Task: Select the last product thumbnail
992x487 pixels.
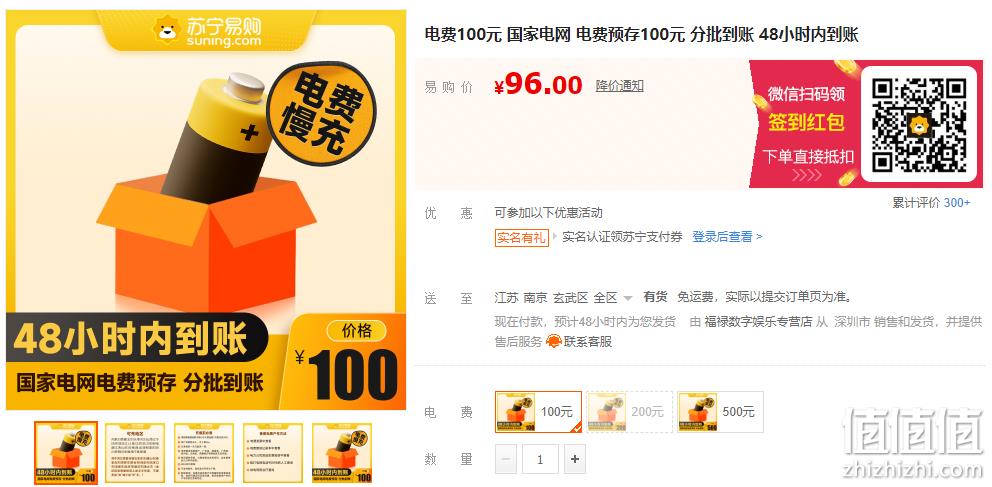Action: point(342,453)
